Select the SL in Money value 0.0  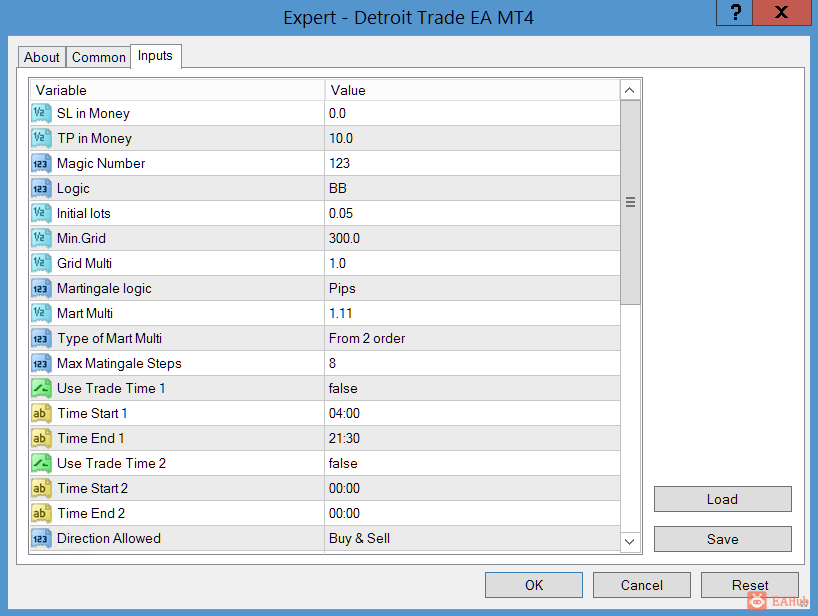(x=473, y=113)
